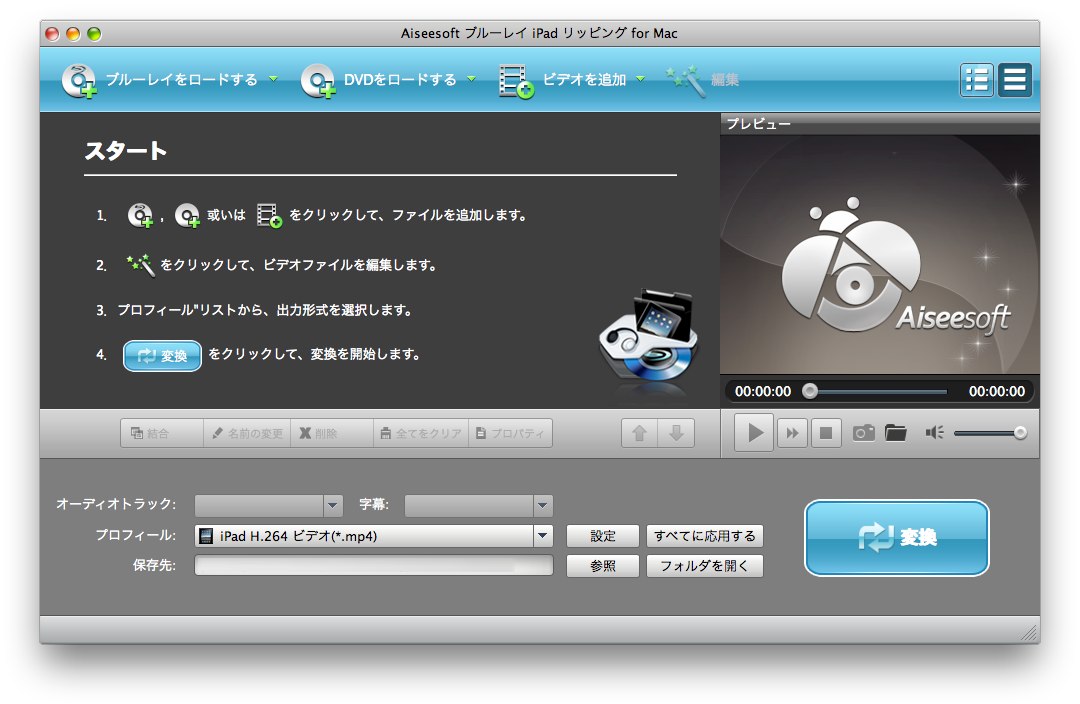The image size is (1080, 704).
Task: Switch to list view with the lines icon
Action: [1015, 79]
